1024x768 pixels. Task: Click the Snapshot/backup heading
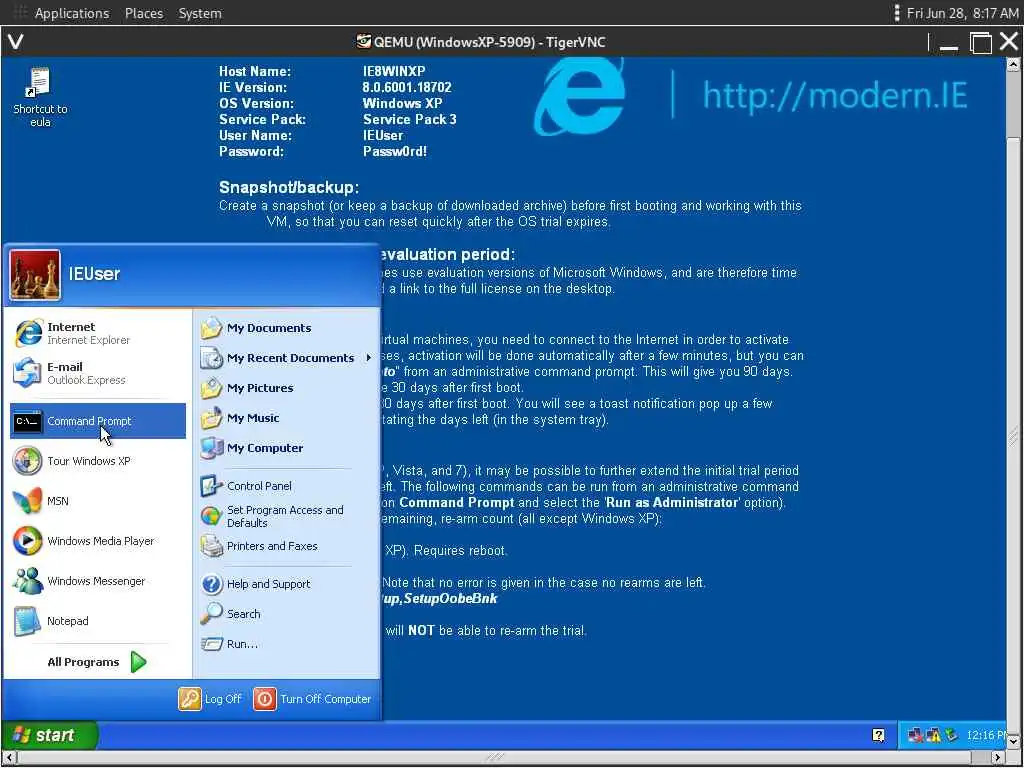click(x=289, y=187)
